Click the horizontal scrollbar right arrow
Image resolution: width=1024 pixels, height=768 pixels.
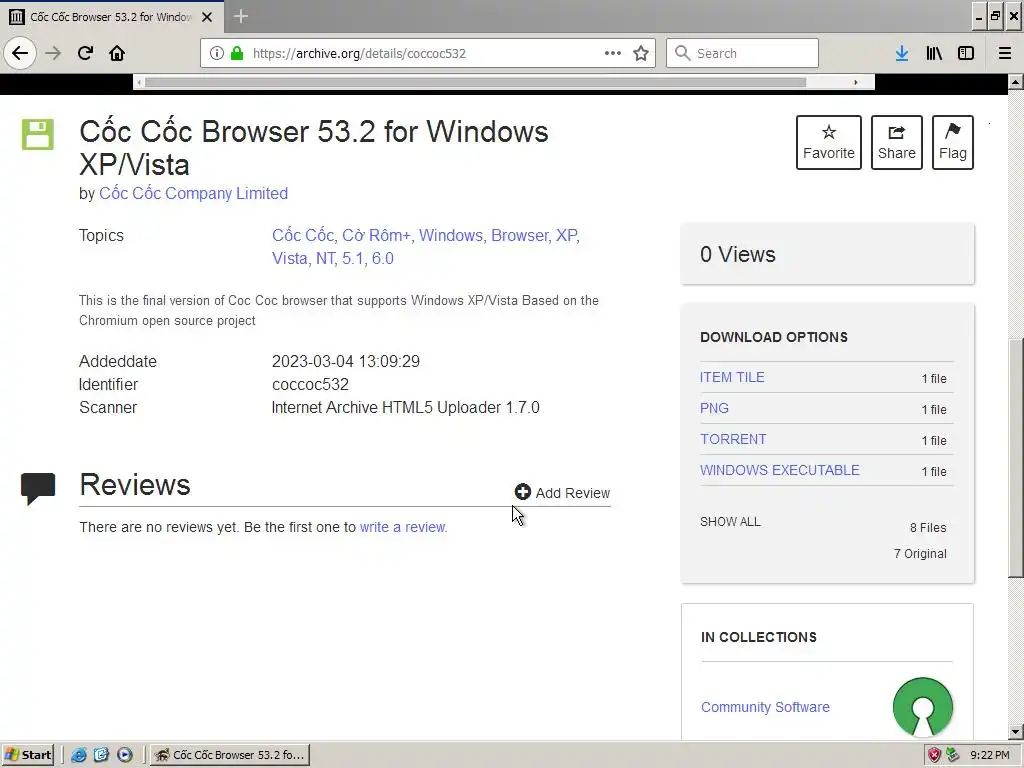click(x=856, y=82)
